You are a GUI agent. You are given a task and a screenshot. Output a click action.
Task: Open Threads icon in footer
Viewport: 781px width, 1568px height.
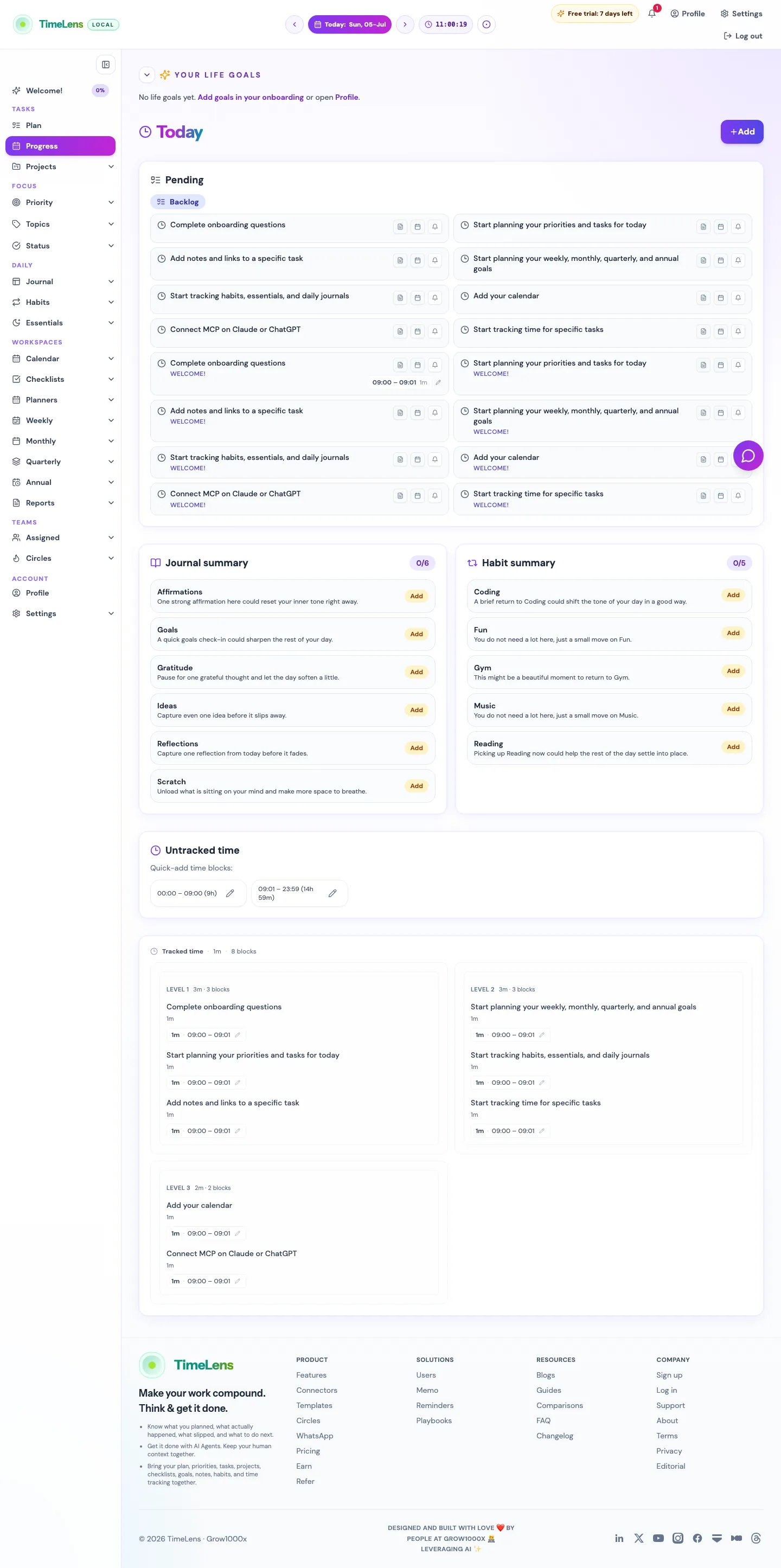[x=756, y=1538]
